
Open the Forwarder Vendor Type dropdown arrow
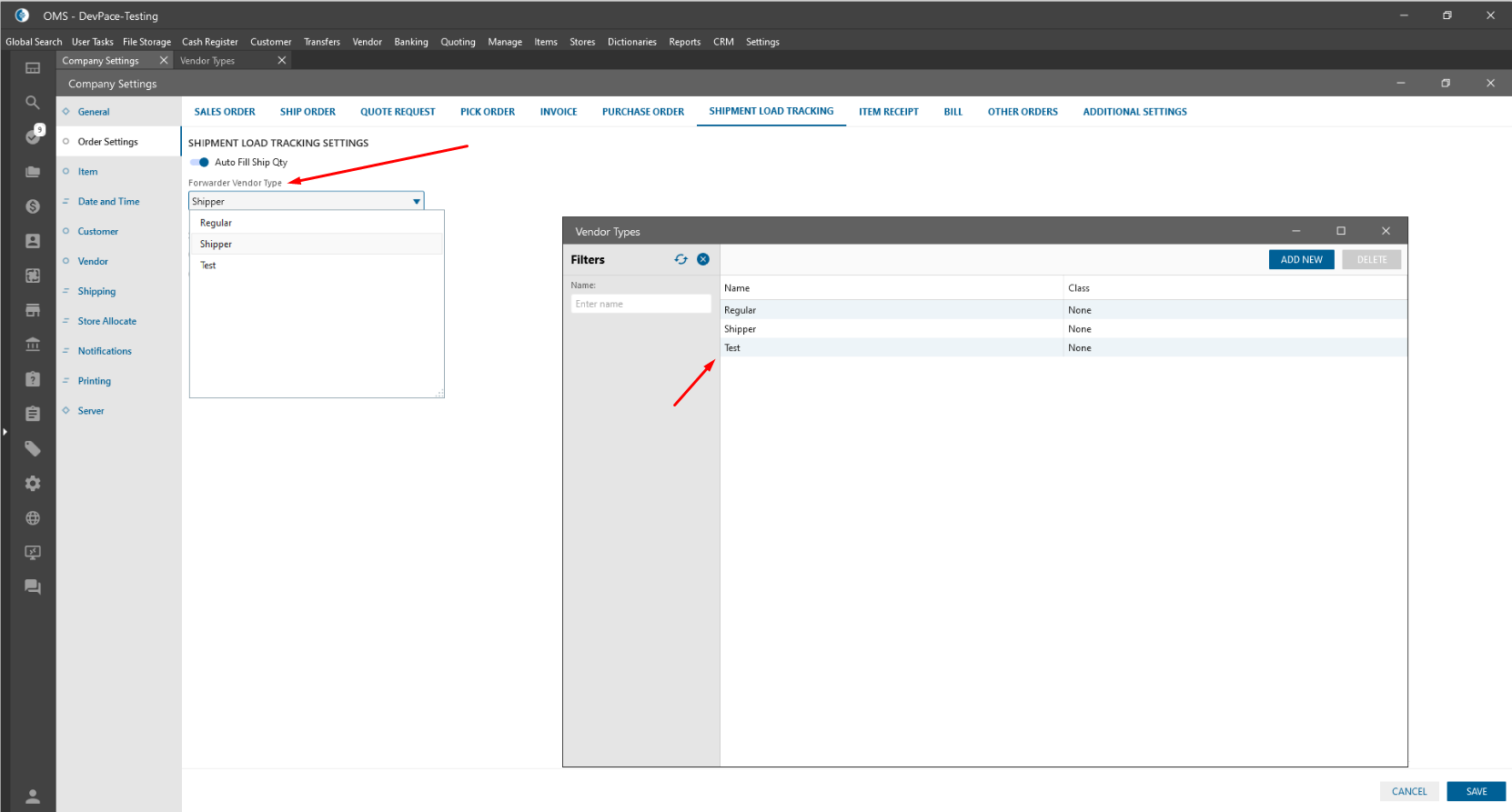(417, 201)
